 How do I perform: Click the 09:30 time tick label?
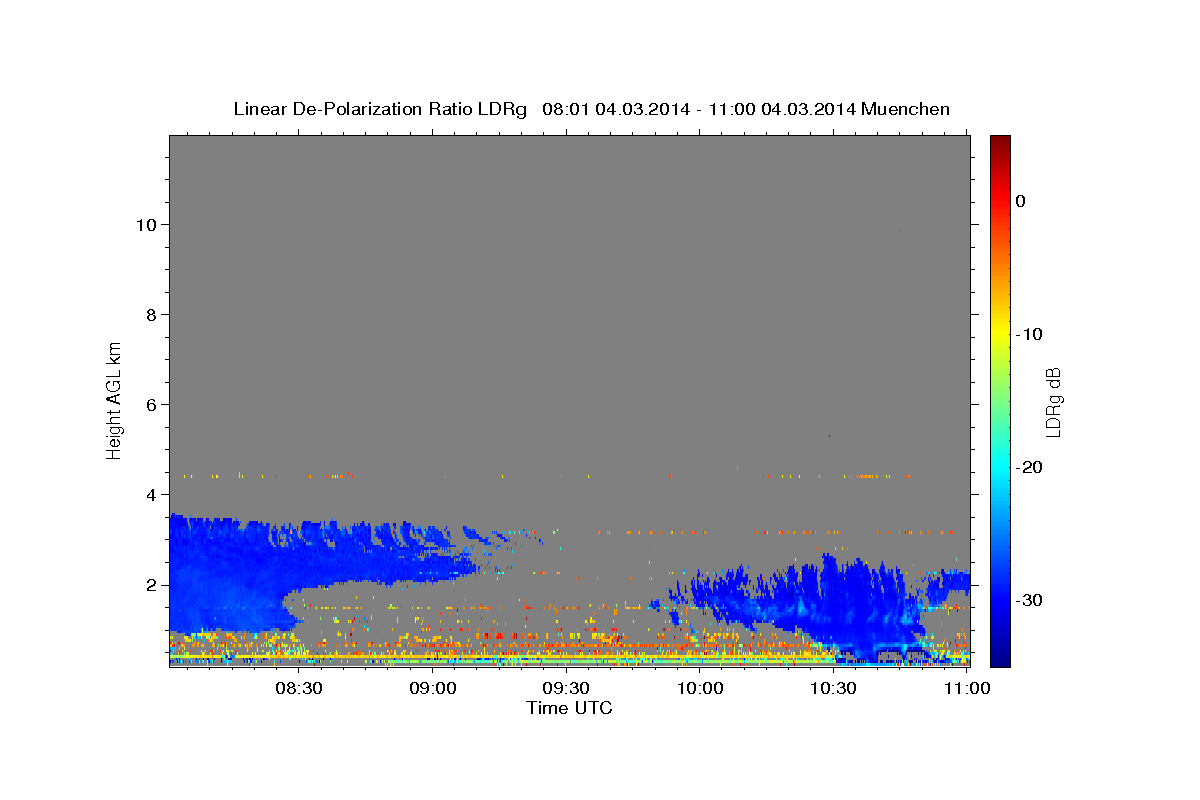[567, 688]
